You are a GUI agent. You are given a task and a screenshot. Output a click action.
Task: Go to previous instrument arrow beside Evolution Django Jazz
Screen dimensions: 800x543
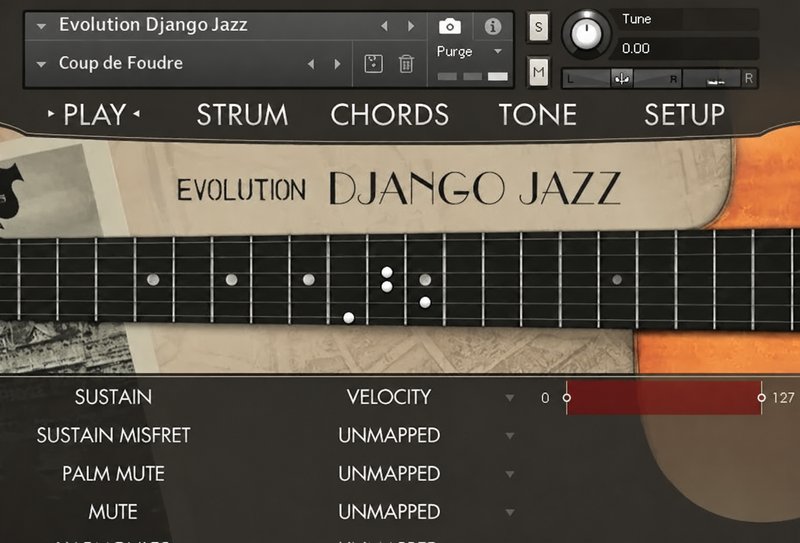click(x=385, y=26)
